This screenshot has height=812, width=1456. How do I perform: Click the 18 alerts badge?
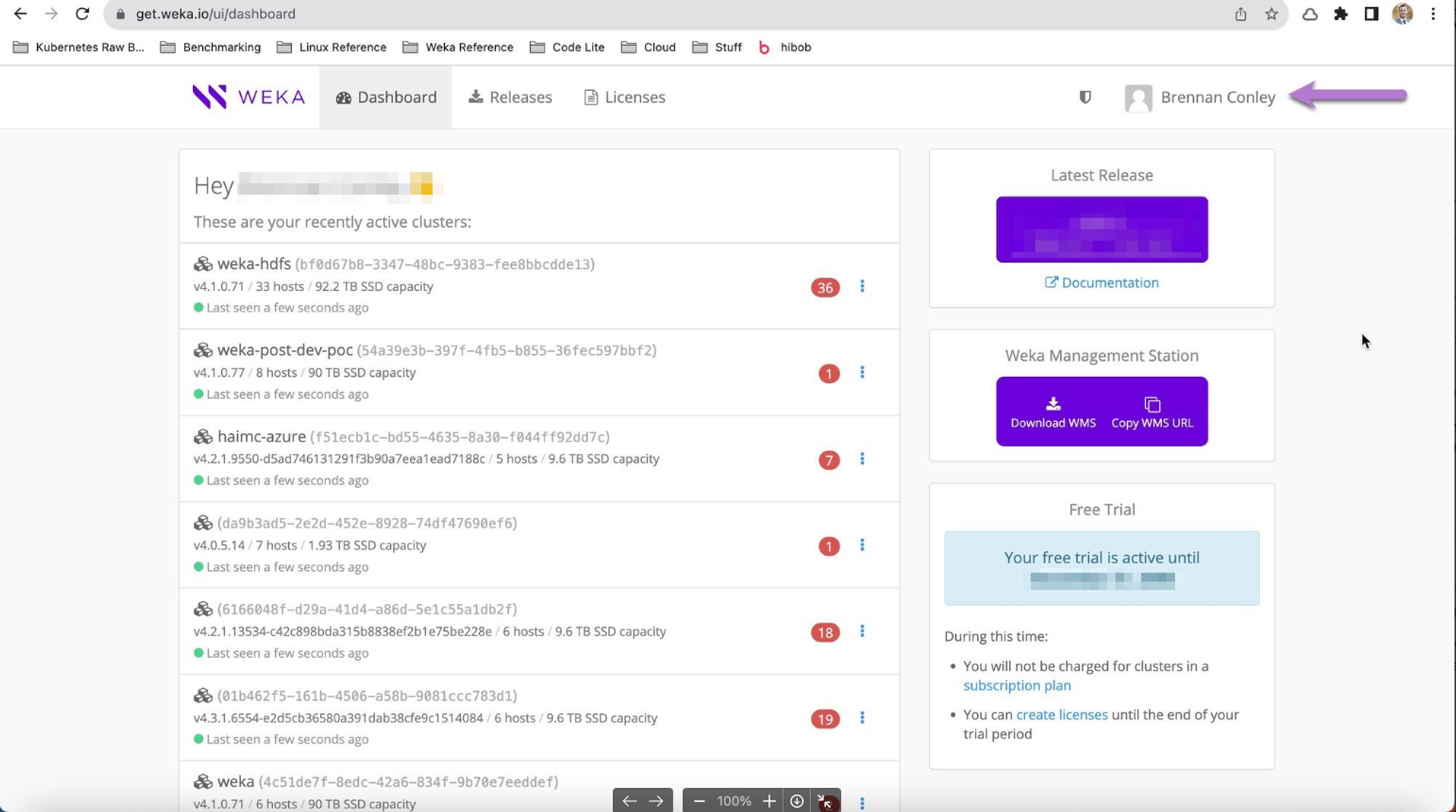[825, 632]
